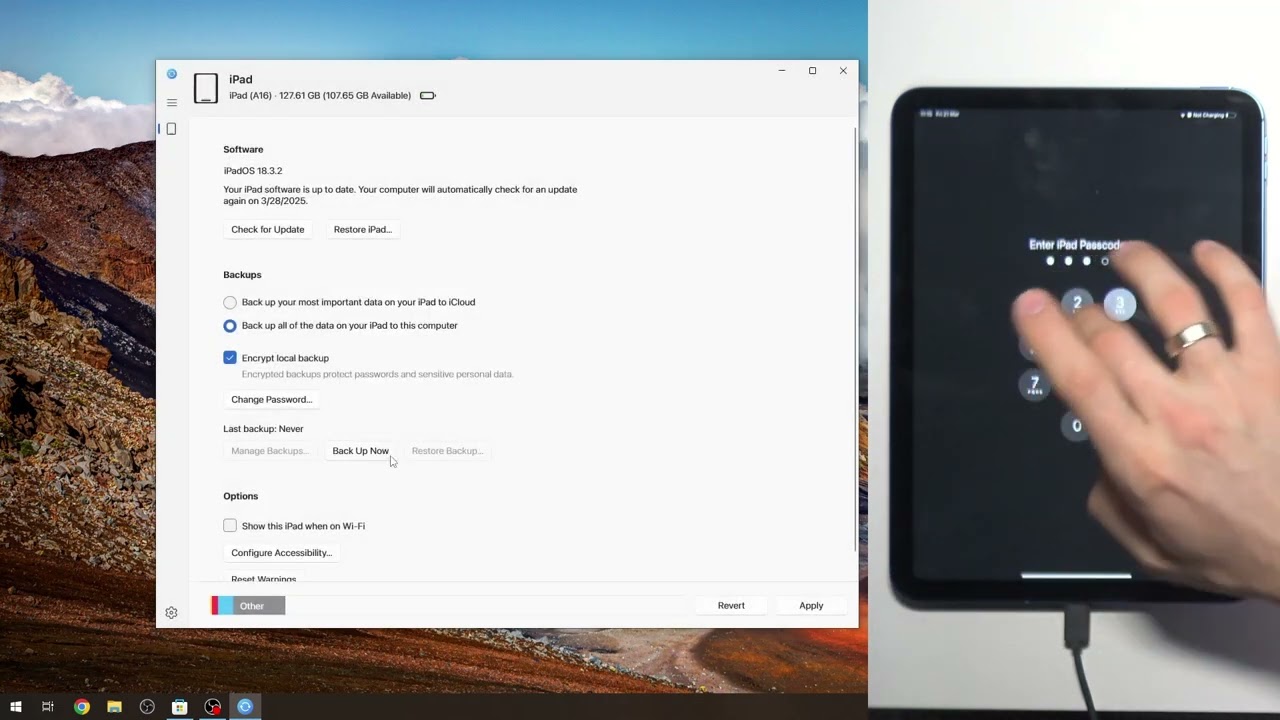The width and height of the screenshot is (1280, 720).
Task: Click the Revert button
Action: 731,606
